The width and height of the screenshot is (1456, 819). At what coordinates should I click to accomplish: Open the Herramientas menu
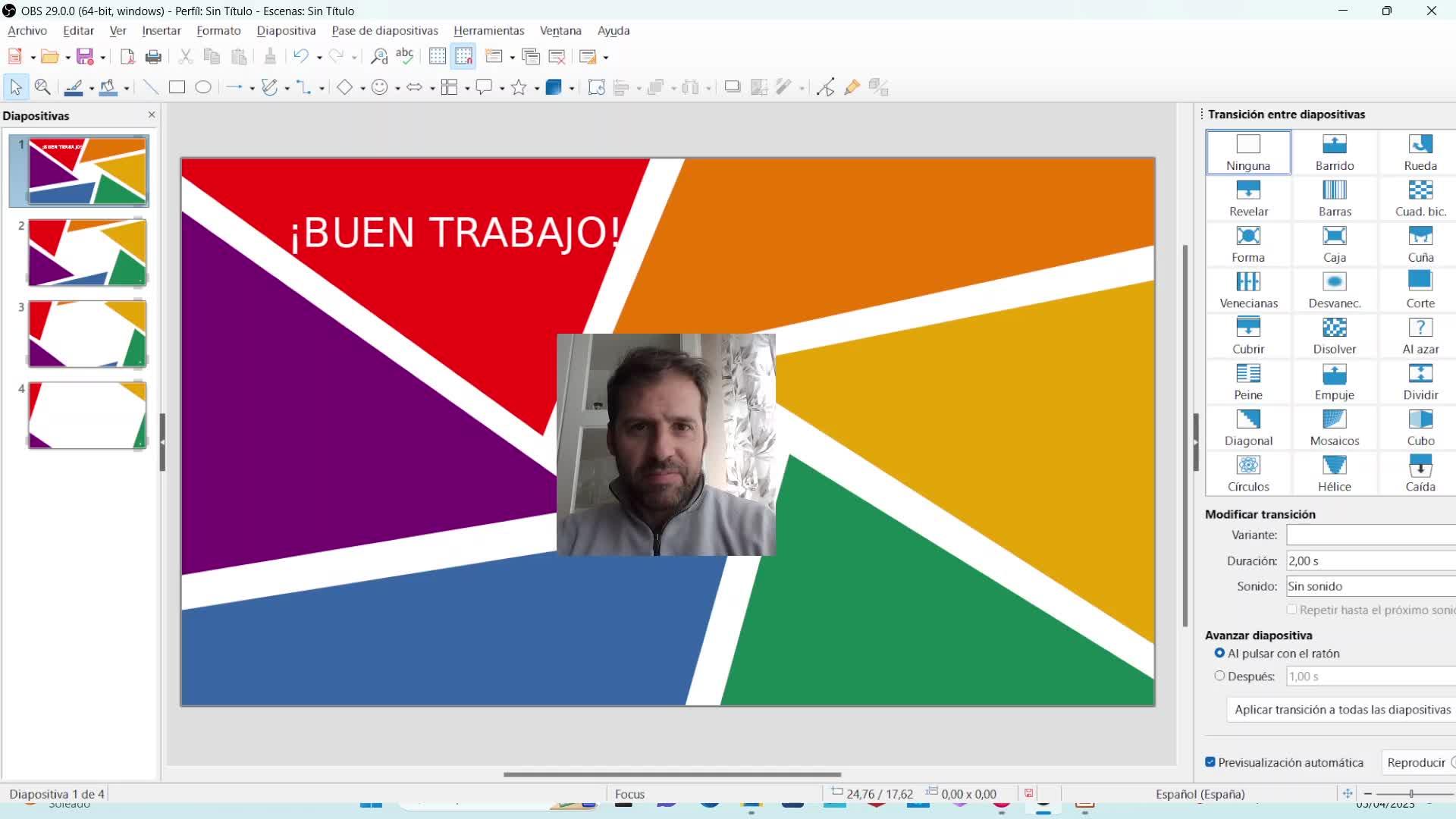(488, 31)
